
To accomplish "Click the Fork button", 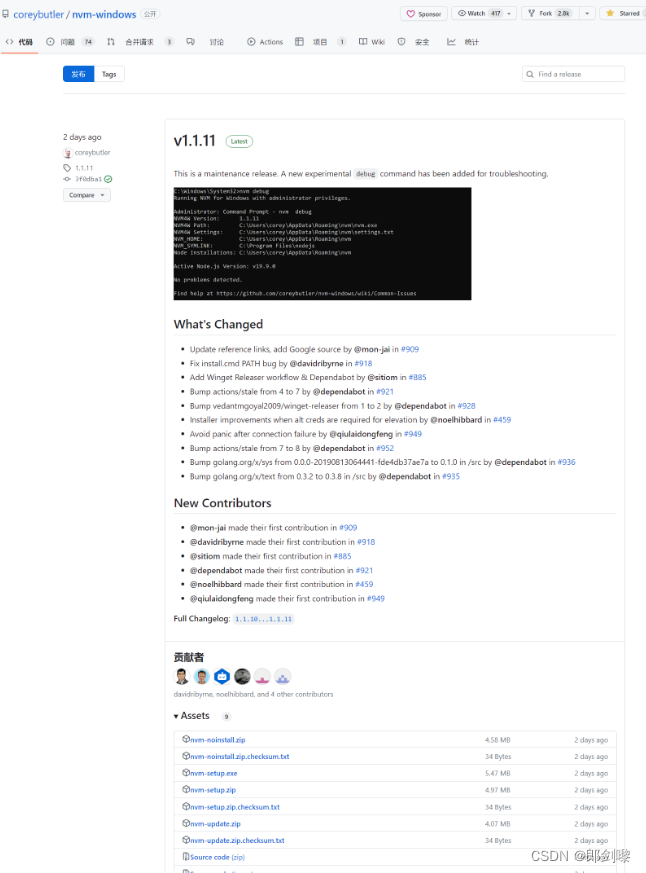I will pyautogui.click(x=550, y=13).
